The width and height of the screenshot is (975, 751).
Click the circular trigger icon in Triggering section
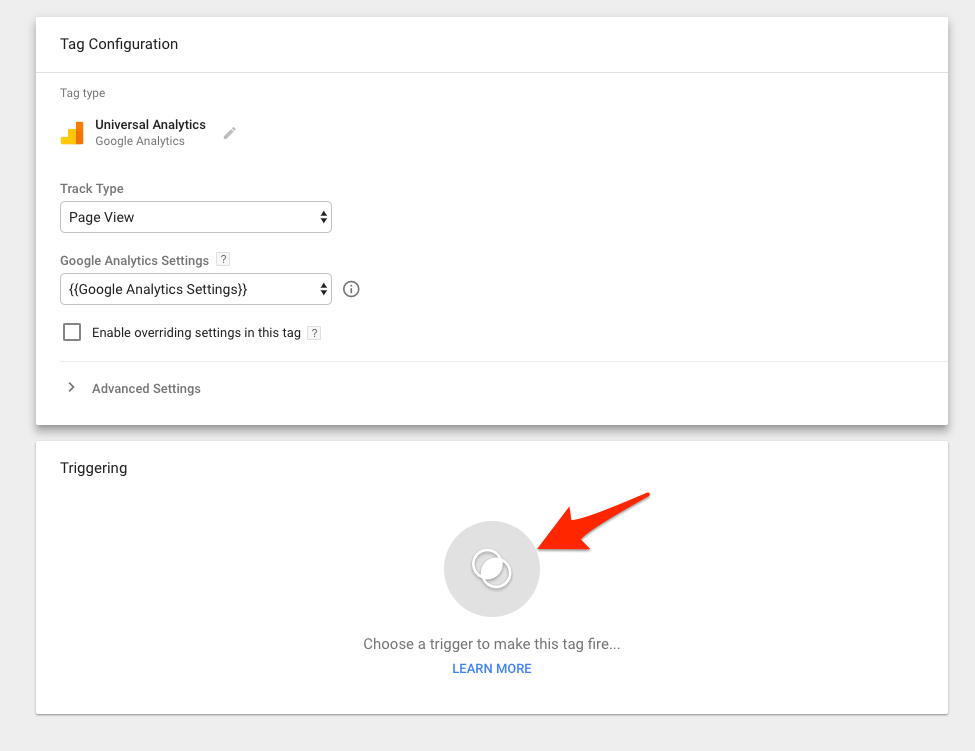pos(491,568)
